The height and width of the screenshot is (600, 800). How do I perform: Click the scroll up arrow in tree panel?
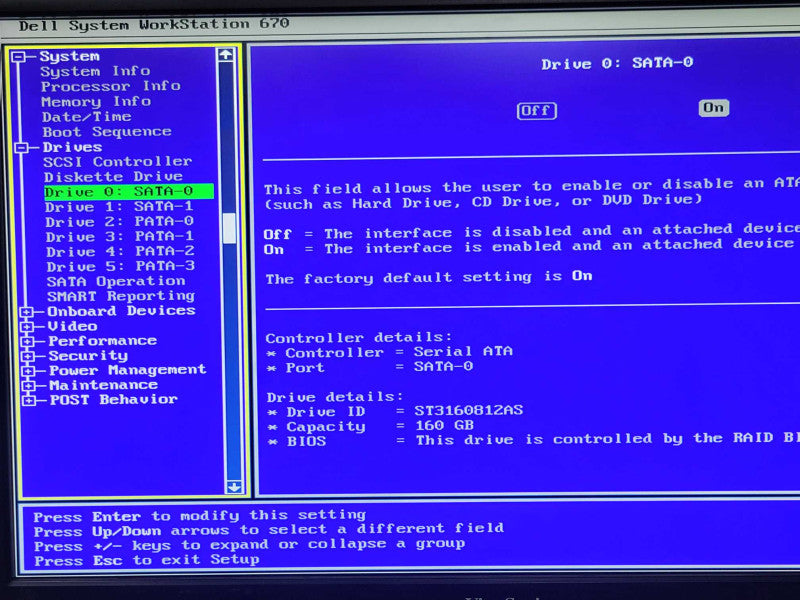click(x=226, y=55)
